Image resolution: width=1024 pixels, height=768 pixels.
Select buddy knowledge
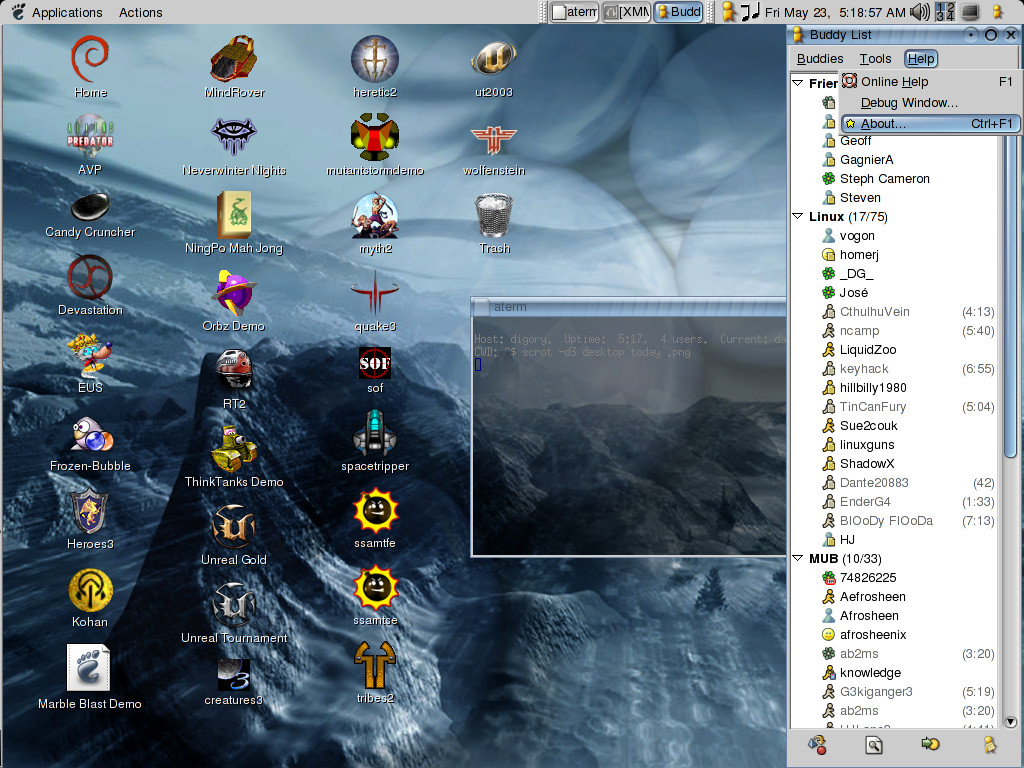[x=870, y=672]
